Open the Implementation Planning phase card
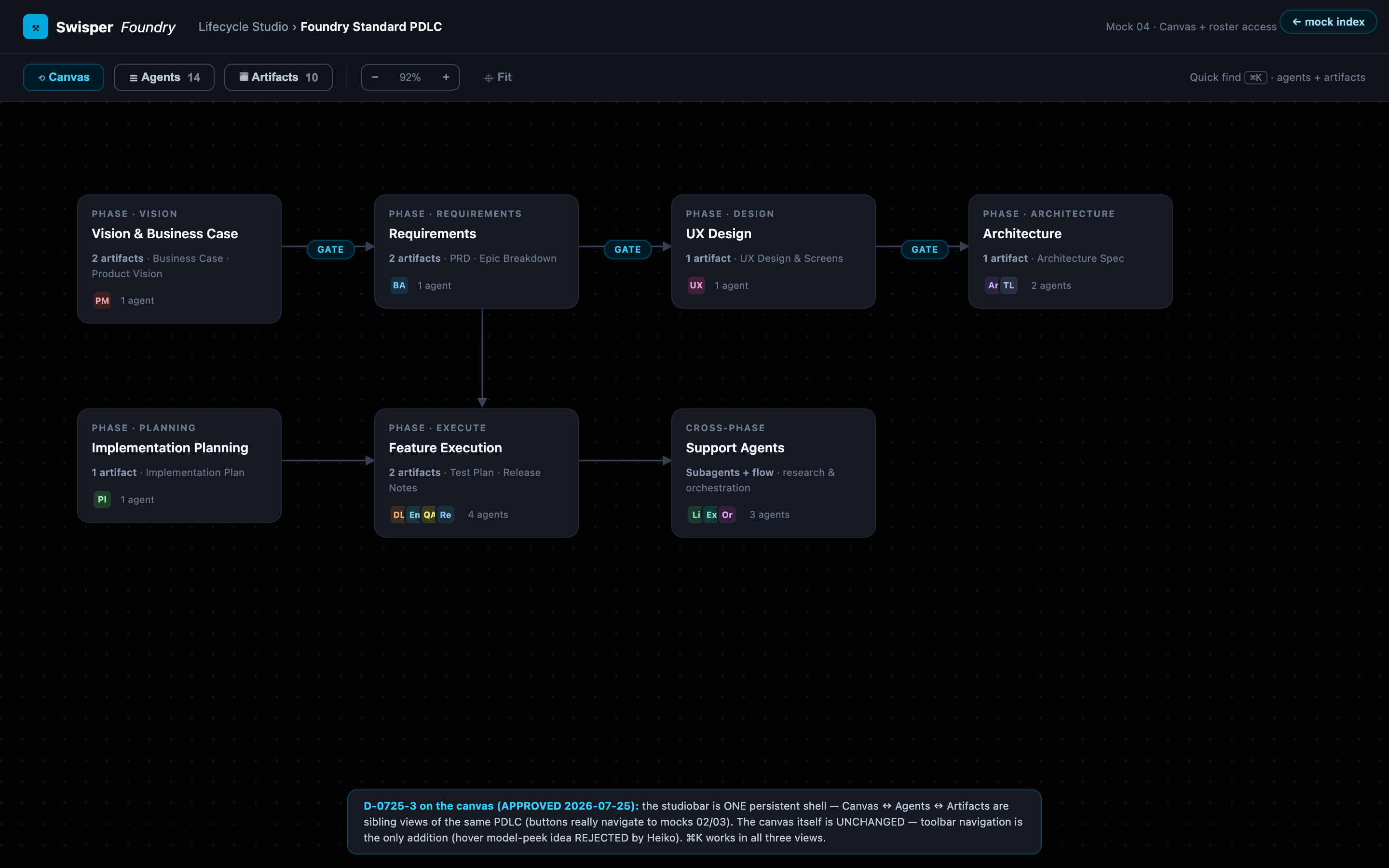 pos(179,465)
